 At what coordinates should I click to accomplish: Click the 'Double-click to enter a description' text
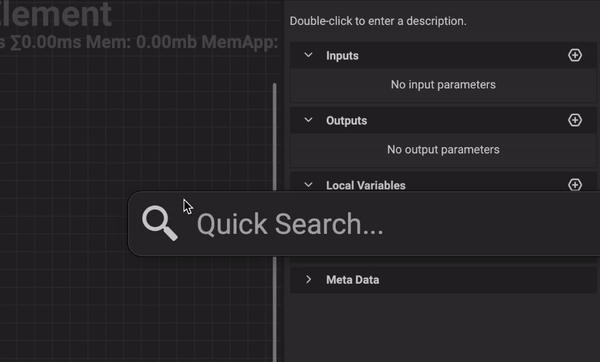click(x=378, y=21)
